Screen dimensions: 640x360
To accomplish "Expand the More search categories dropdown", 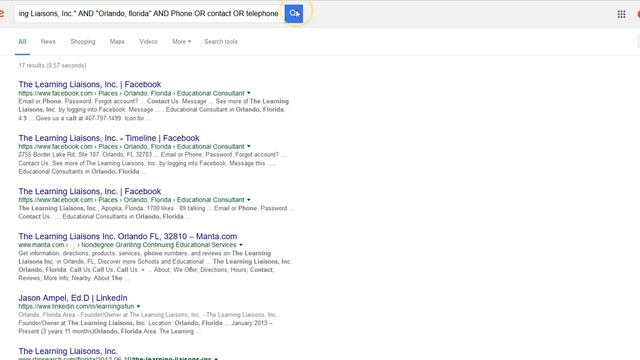I will (181, 42).
